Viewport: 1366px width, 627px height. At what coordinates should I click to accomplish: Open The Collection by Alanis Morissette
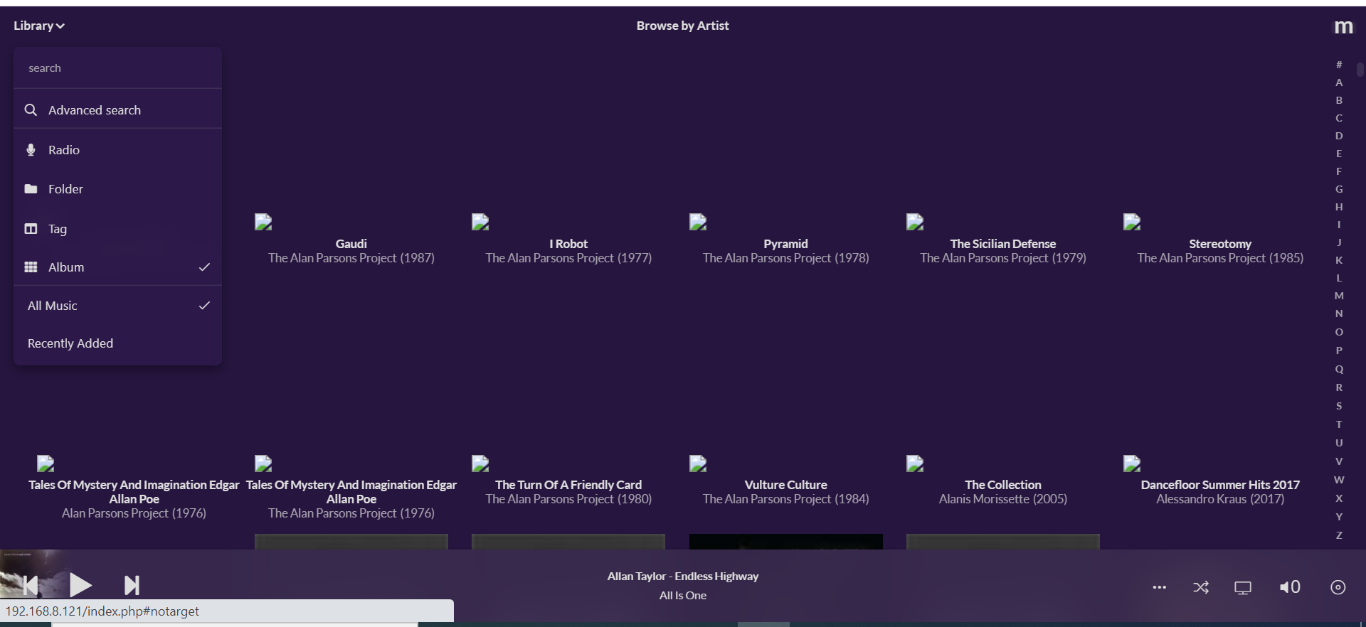point(1003,485)
